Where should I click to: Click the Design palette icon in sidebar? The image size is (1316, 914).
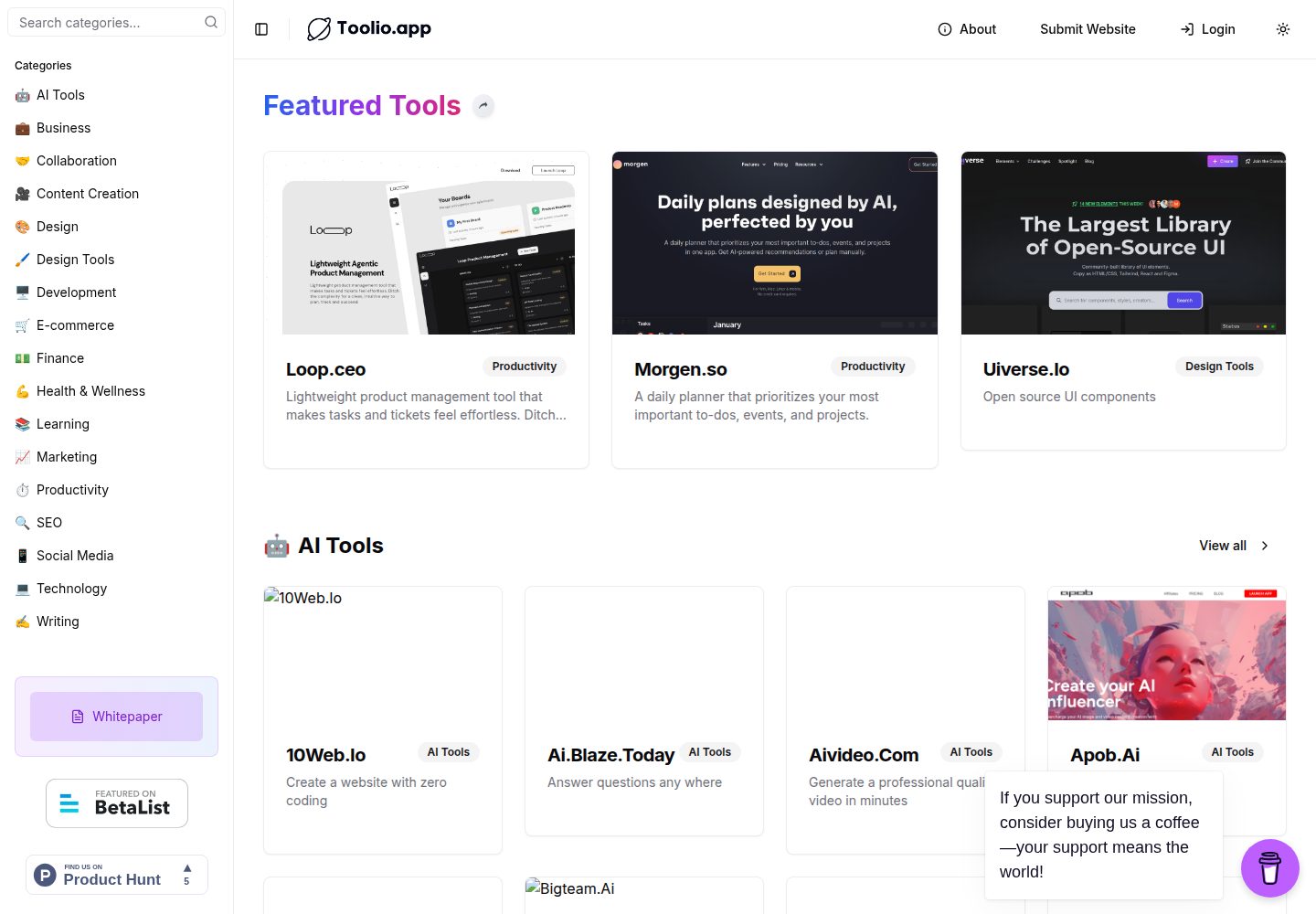[x=23, y=227]
